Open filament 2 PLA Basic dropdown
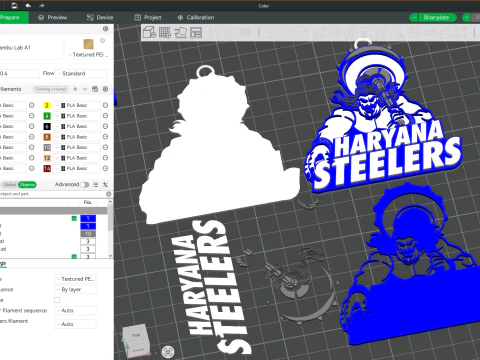The image size is (480, 360). click(x=77, y=105)
